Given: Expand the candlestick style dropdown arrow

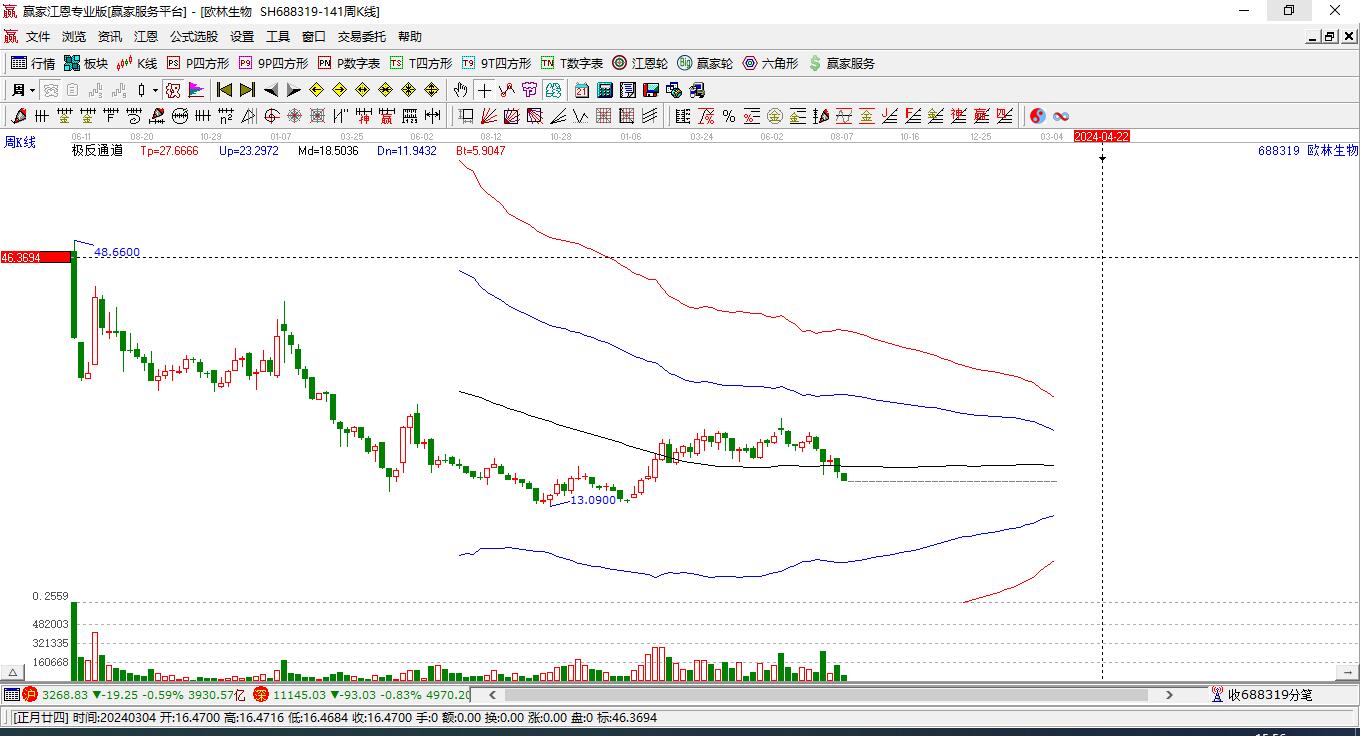Looking at the screenshot, I should coord(155,90).
